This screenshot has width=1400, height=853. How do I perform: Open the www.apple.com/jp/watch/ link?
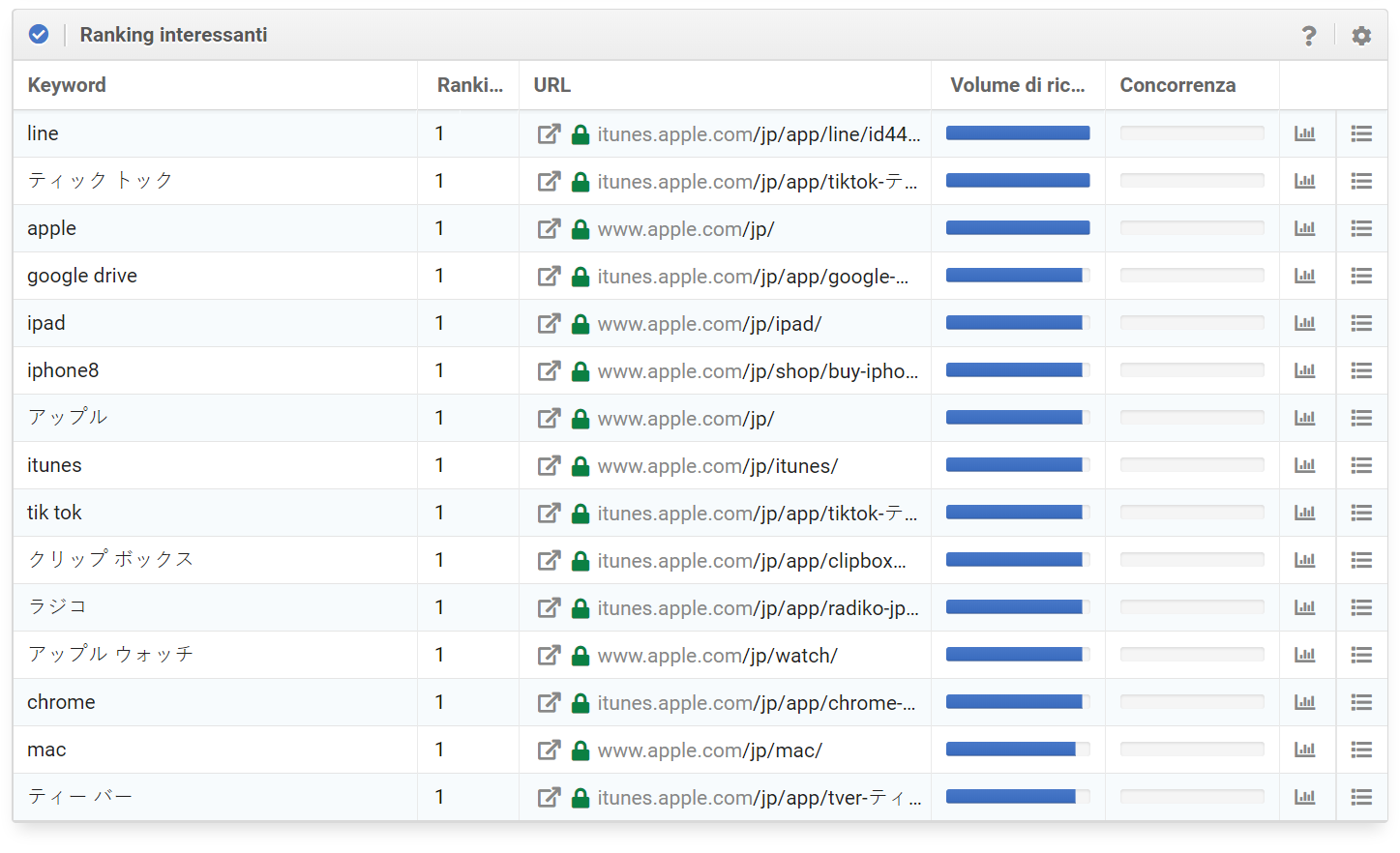718,656
